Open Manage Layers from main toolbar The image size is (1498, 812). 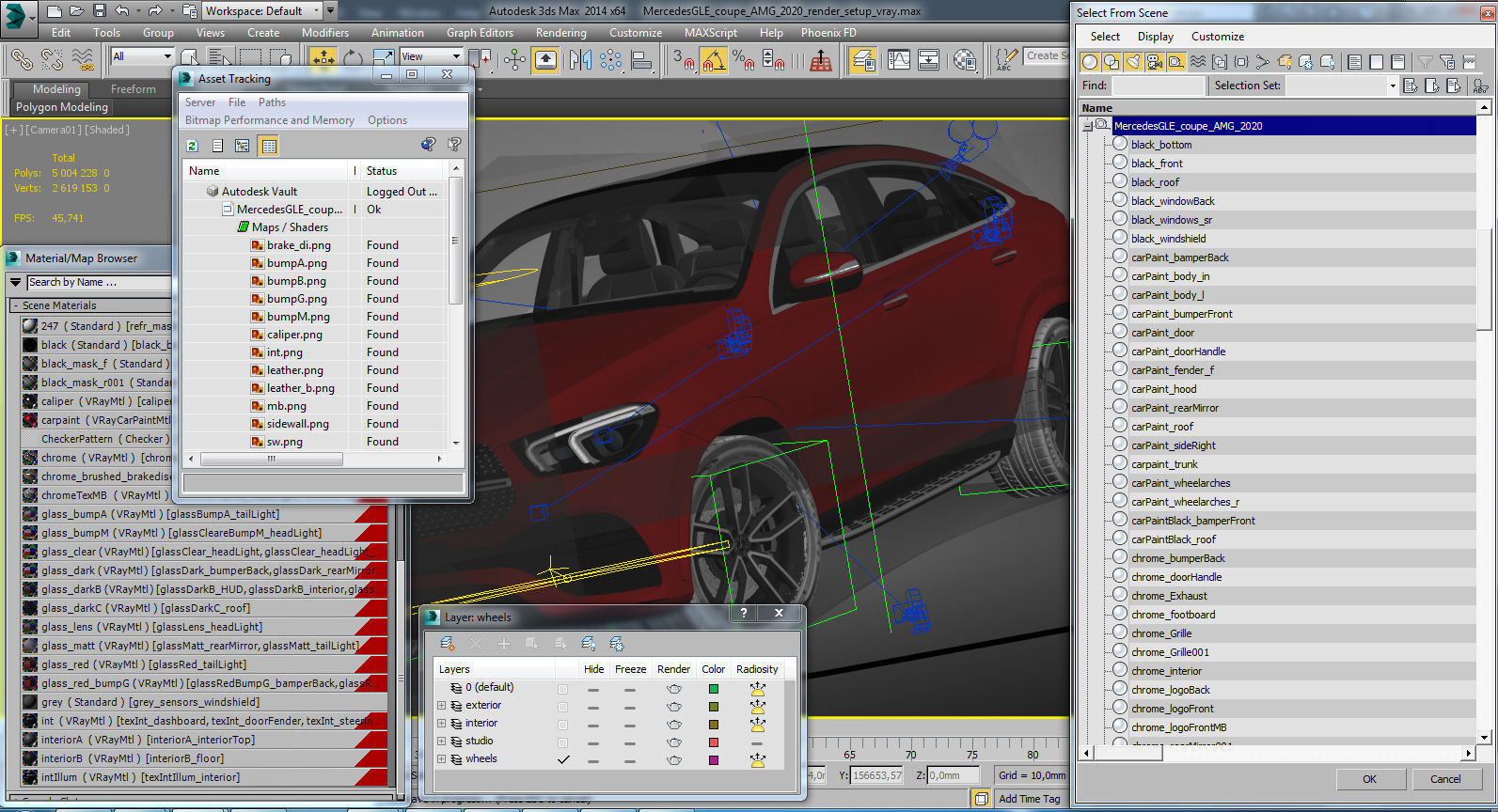click(862, 60)
